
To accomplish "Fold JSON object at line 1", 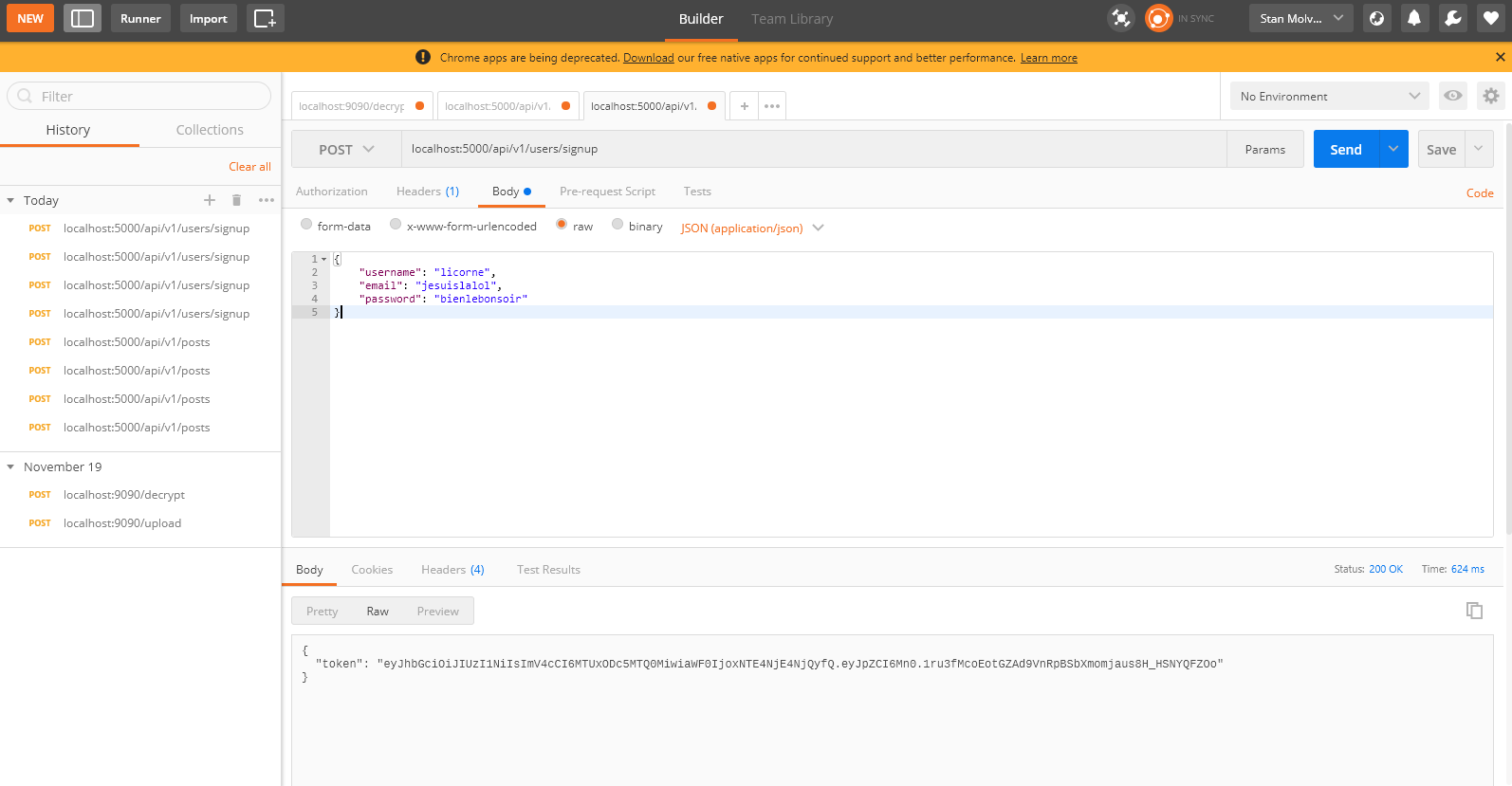I will [323, 259].
